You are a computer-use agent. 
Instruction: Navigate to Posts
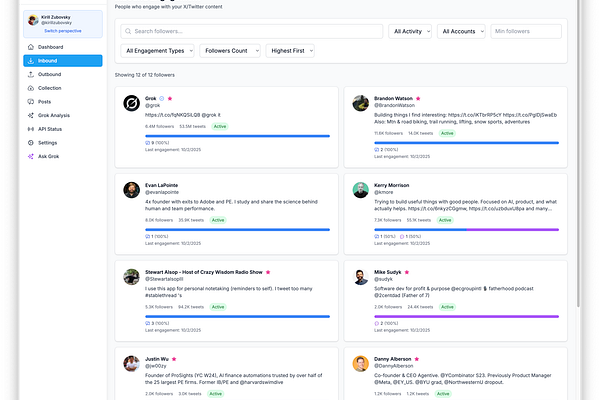click(63, 102)
